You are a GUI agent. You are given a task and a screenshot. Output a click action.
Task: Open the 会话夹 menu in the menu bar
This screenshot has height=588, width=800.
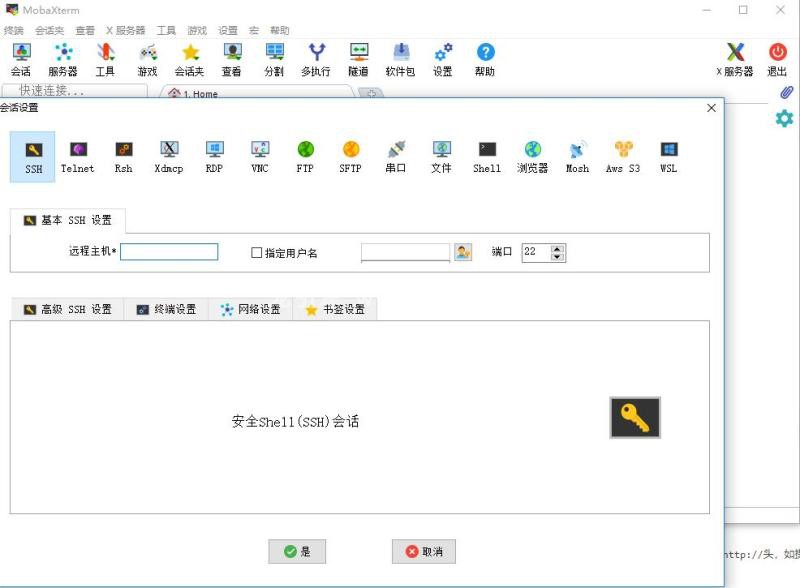pyautogui.click(x=49, y=31)
